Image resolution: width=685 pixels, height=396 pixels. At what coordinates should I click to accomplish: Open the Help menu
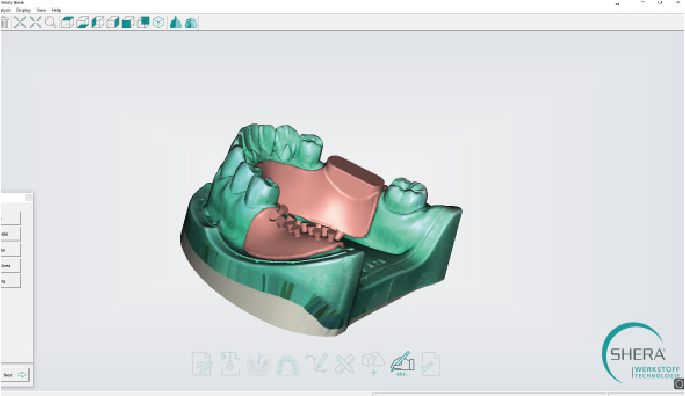[x=56, y=10]
